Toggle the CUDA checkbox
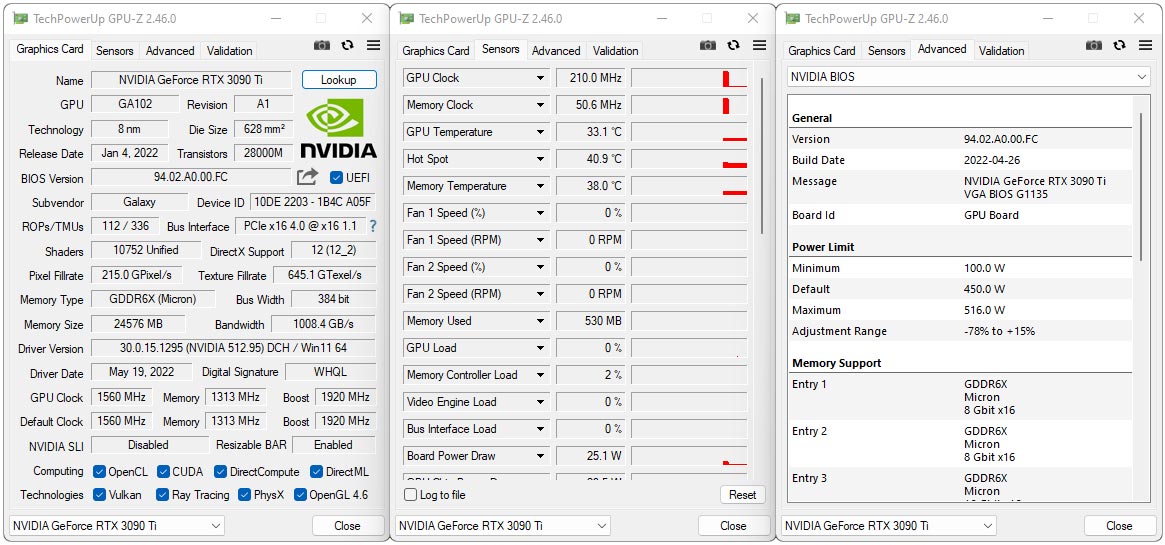The height and width of the screenshot is (545, 1165). pyautogui.click(x=163, y=471)
